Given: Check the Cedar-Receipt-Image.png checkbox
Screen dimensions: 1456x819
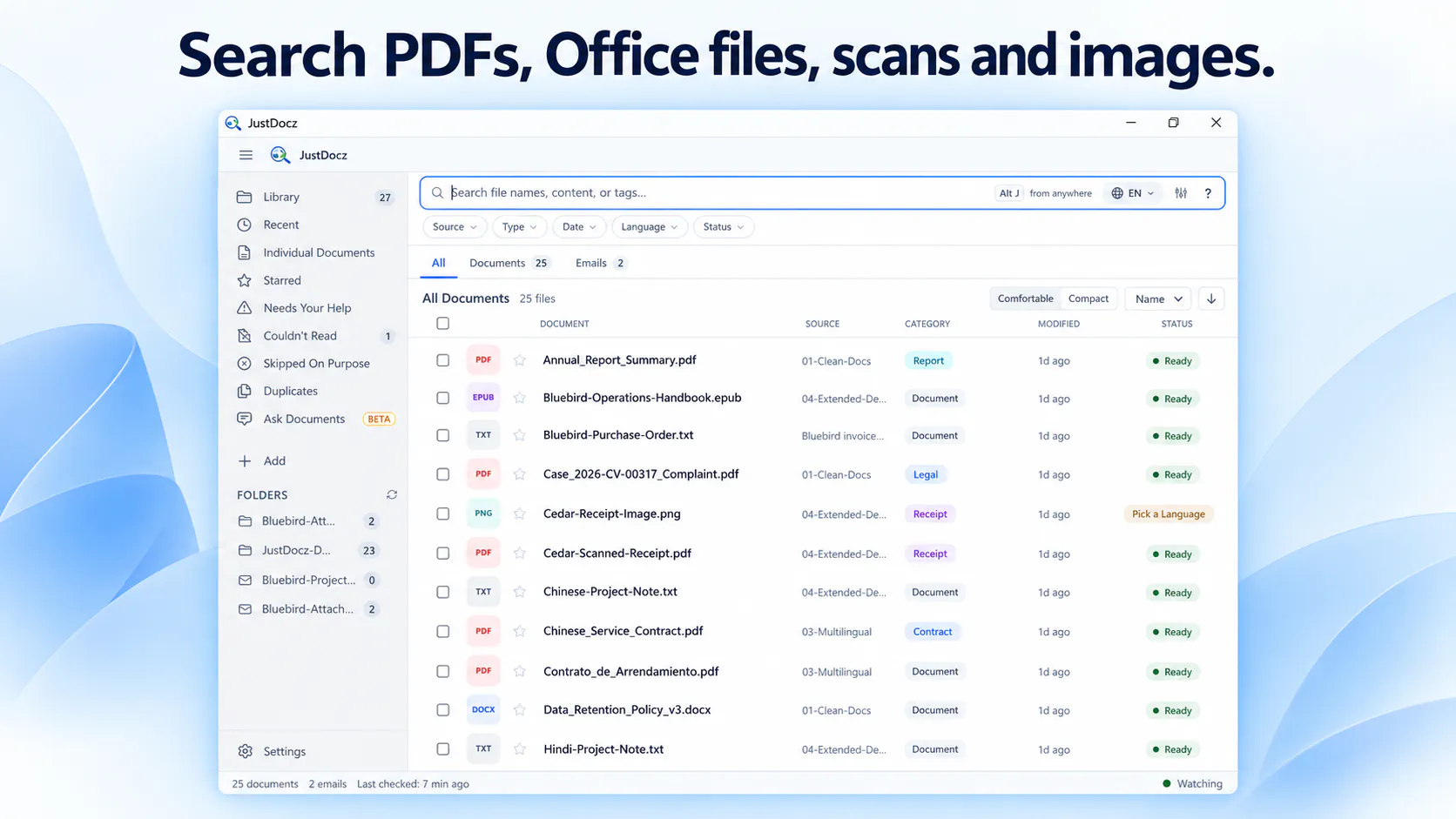Looking at the screenshot, I should pyautogui.click(x=443, y=514).
